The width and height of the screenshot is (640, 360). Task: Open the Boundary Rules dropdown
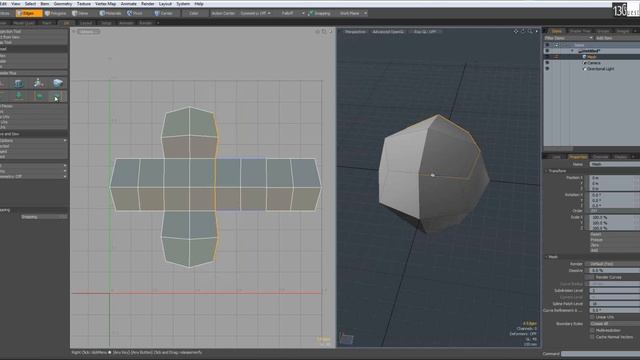[615, 324]
